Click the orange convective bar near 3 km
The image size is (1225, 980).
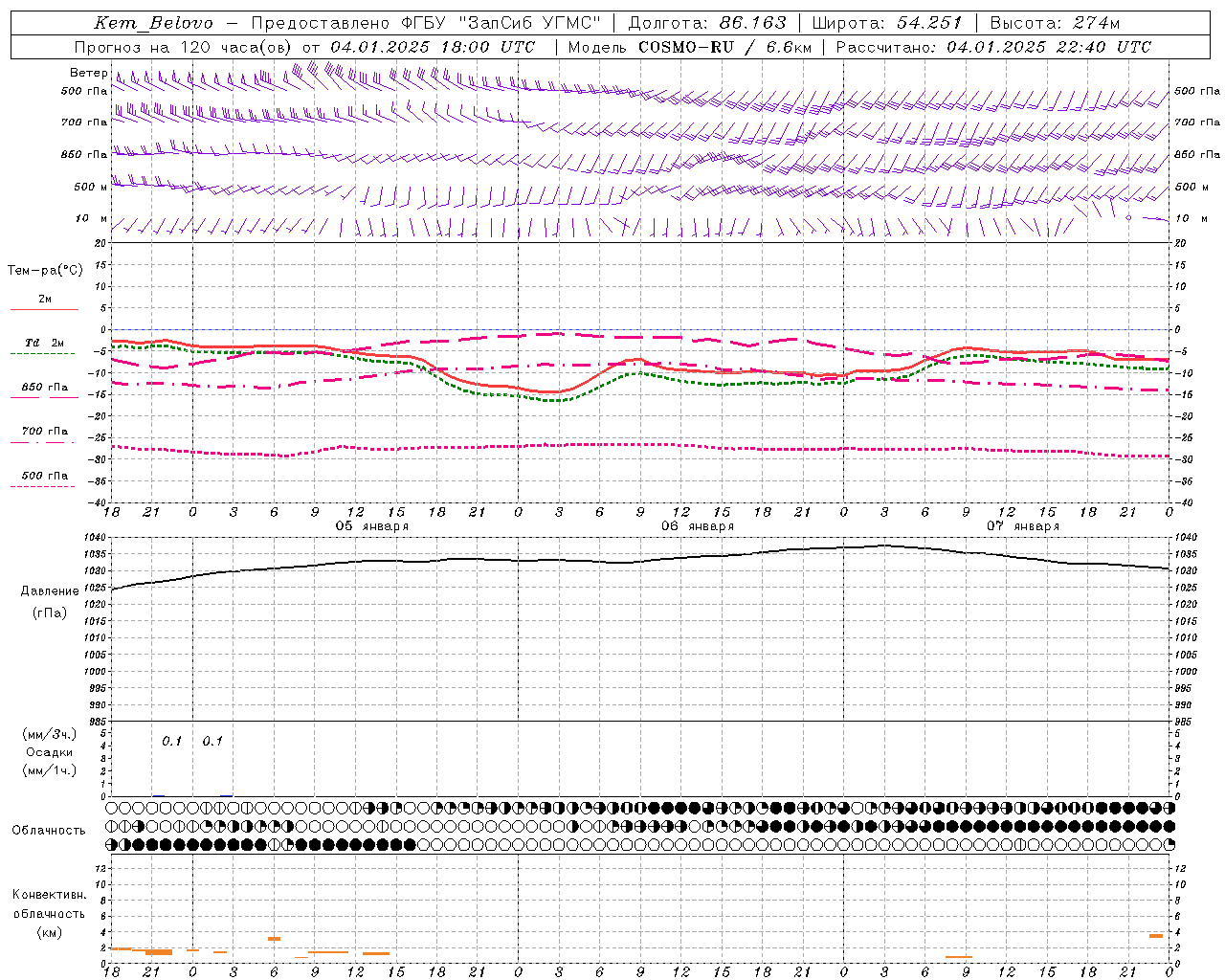click(274, 939)
